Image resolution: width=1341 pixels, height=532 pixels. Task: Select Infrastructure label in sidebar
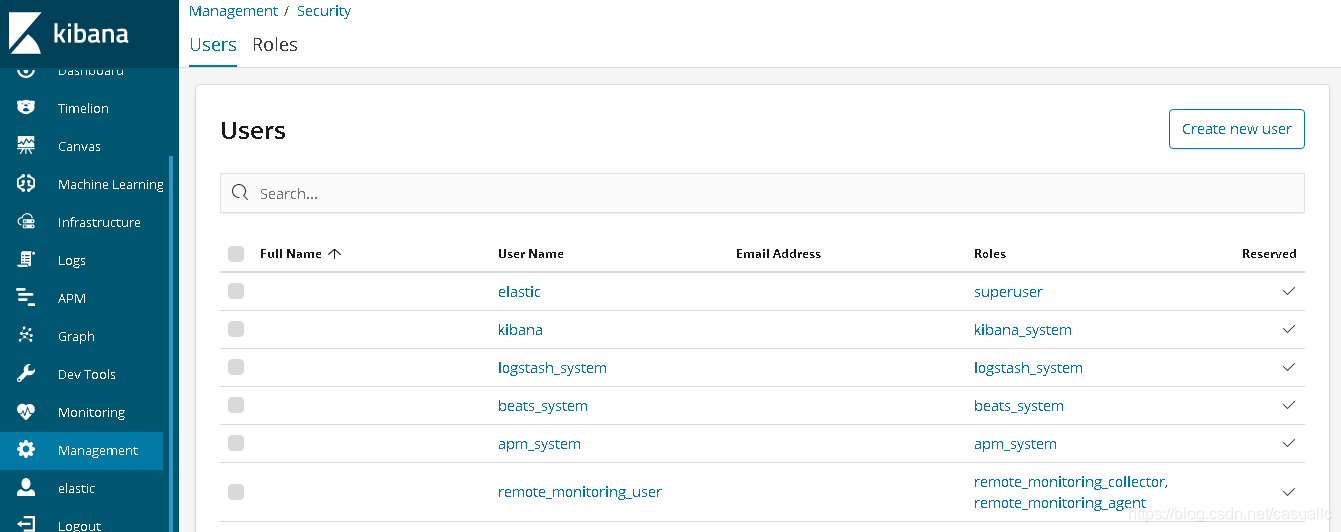point(99,222)
